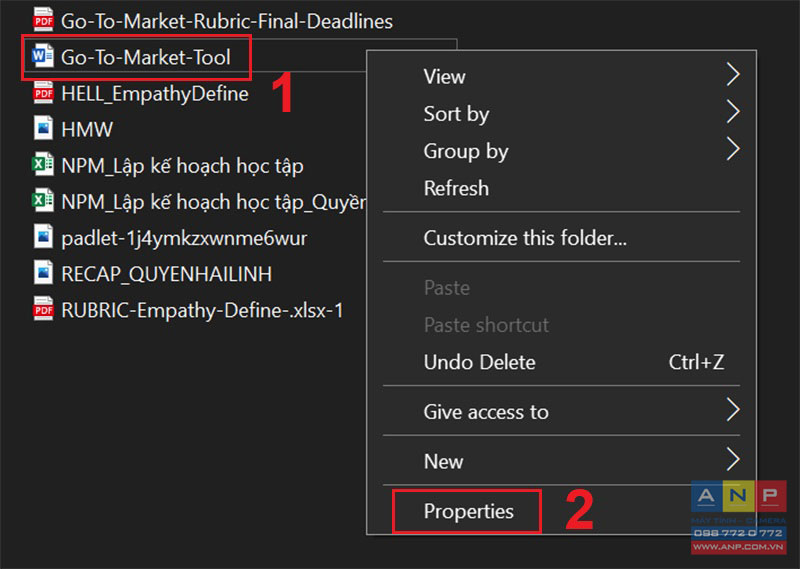Click the ANP logo watermark
This screenshot has width=800, height=569.
coord(738,517)
